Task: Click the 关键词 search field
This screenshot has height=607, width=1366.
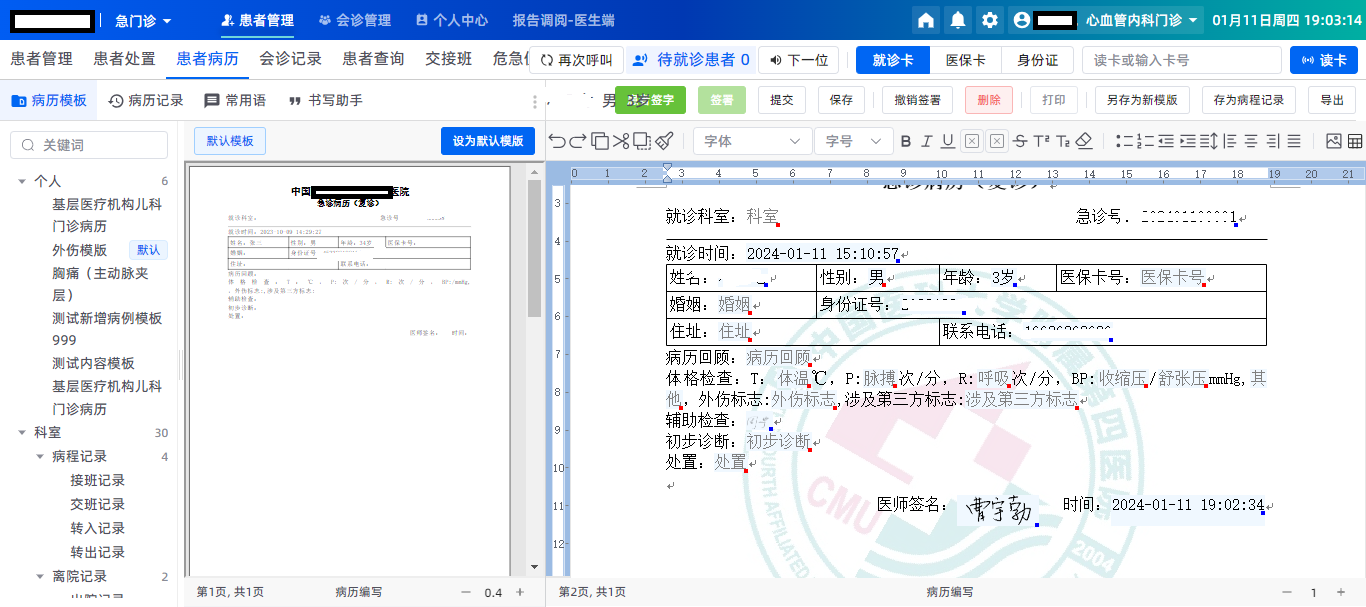Action: coord(89,145)
